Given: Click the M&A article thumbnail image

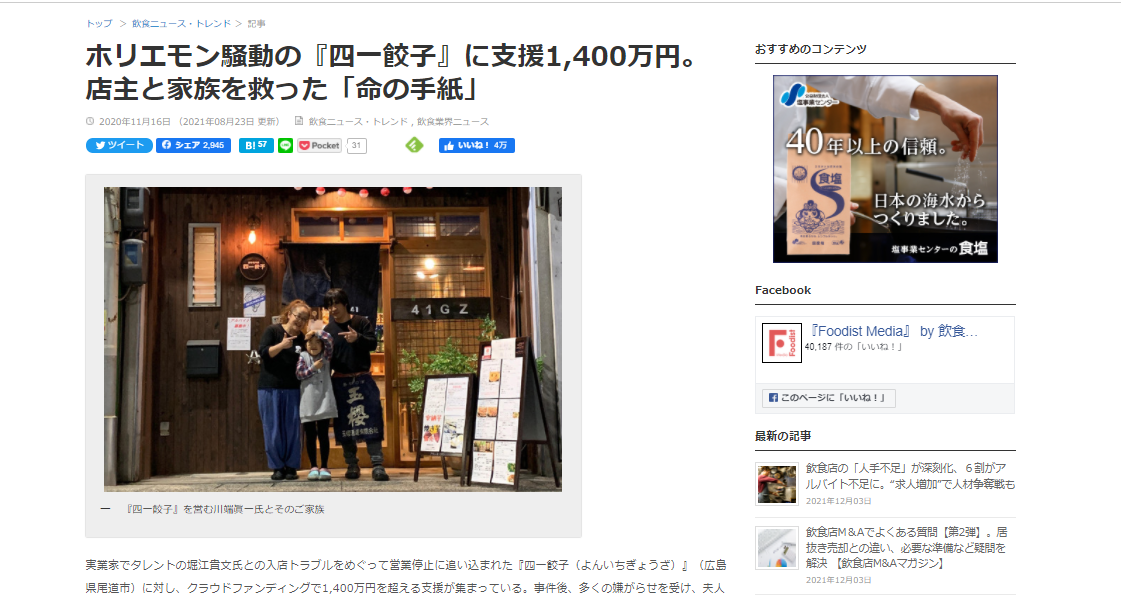Looking at the screenshot, I should click(x=777, y=548).
